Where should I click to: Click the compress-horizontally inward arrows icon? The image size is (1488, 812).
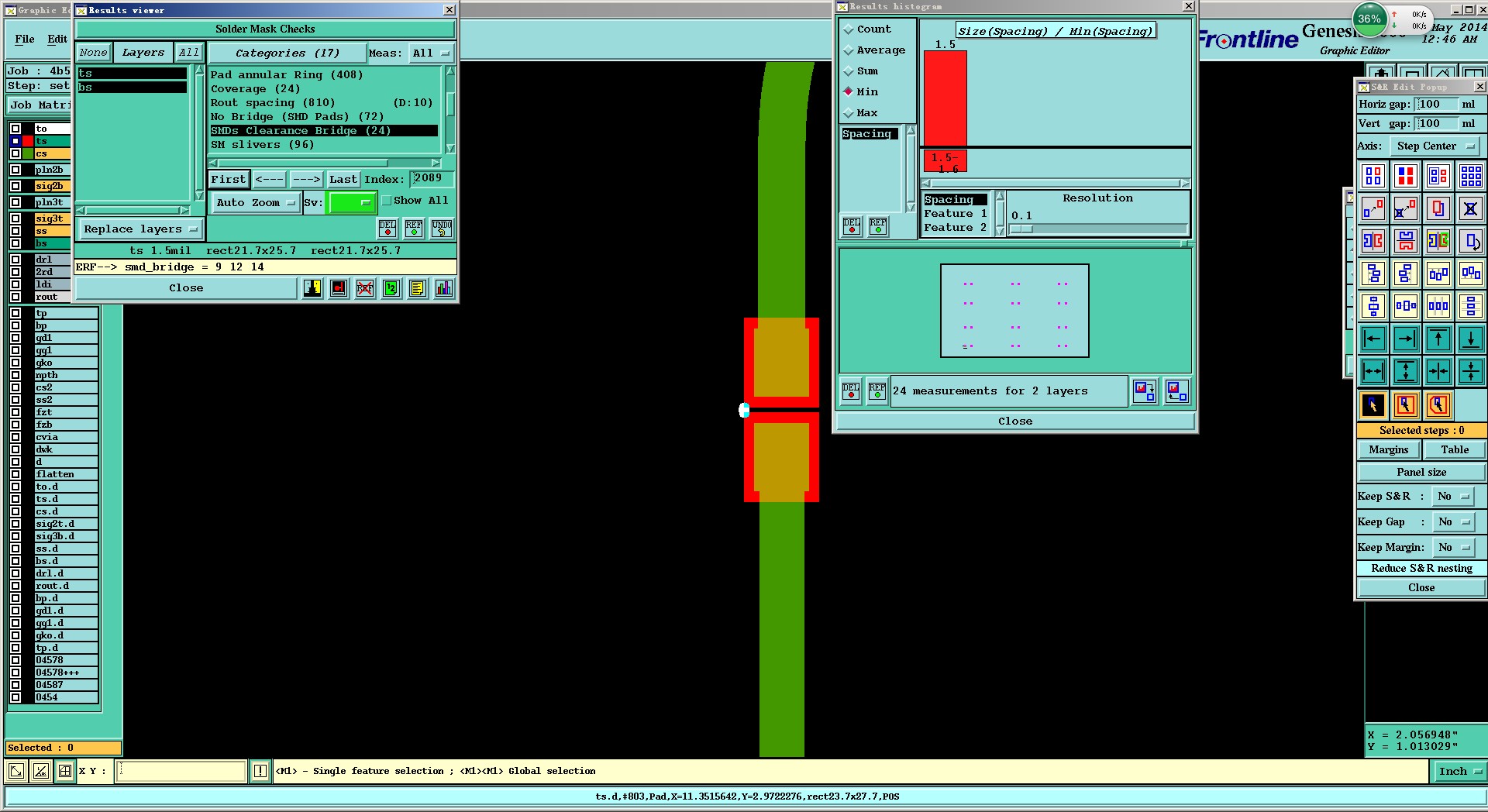point(1438,371)
